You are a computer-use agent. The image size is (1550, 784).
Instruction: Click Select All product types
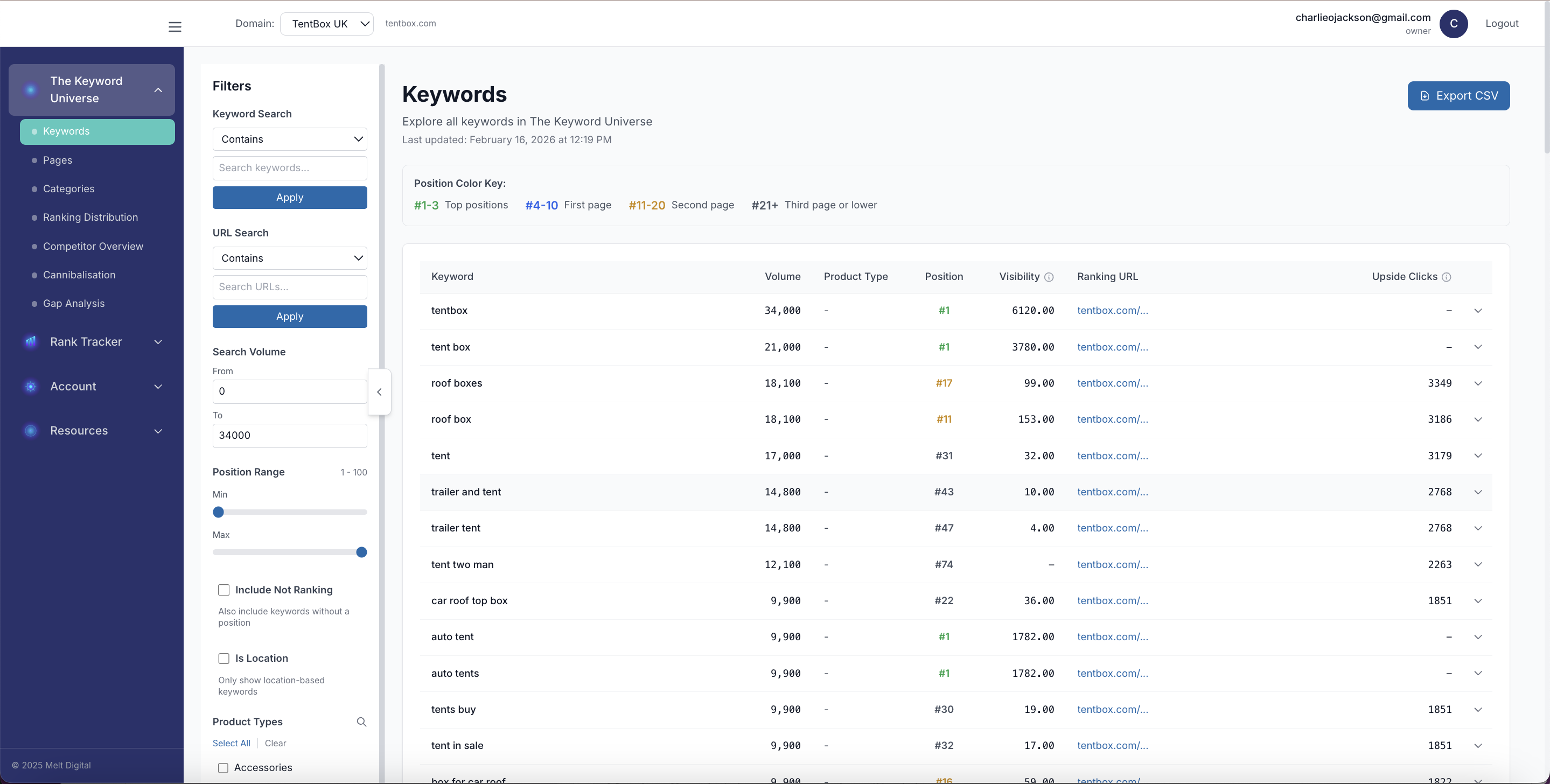(232, 743)
